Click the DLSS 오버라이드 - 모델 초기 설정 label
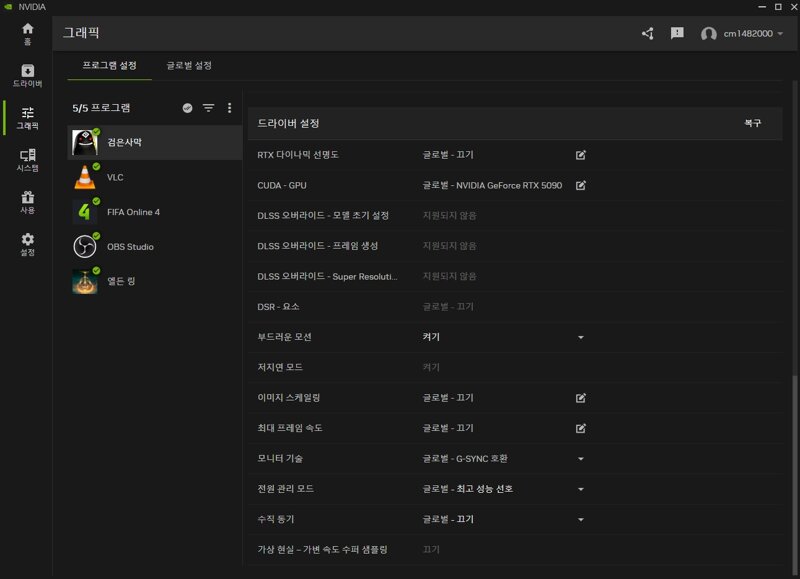Viewport: 800px width, 579px height. pyautogui.click(x=323, y=216)
